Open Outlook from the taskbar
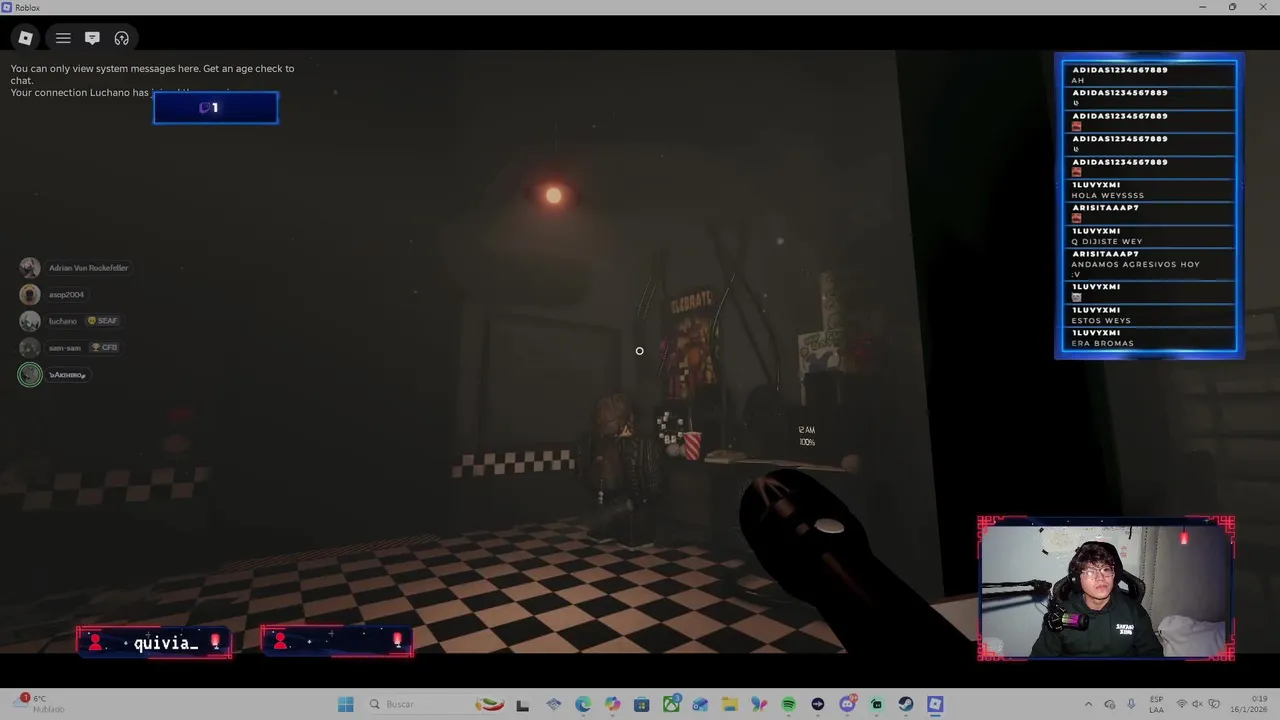The image size is (1280, 720). (x=700, y=704)
